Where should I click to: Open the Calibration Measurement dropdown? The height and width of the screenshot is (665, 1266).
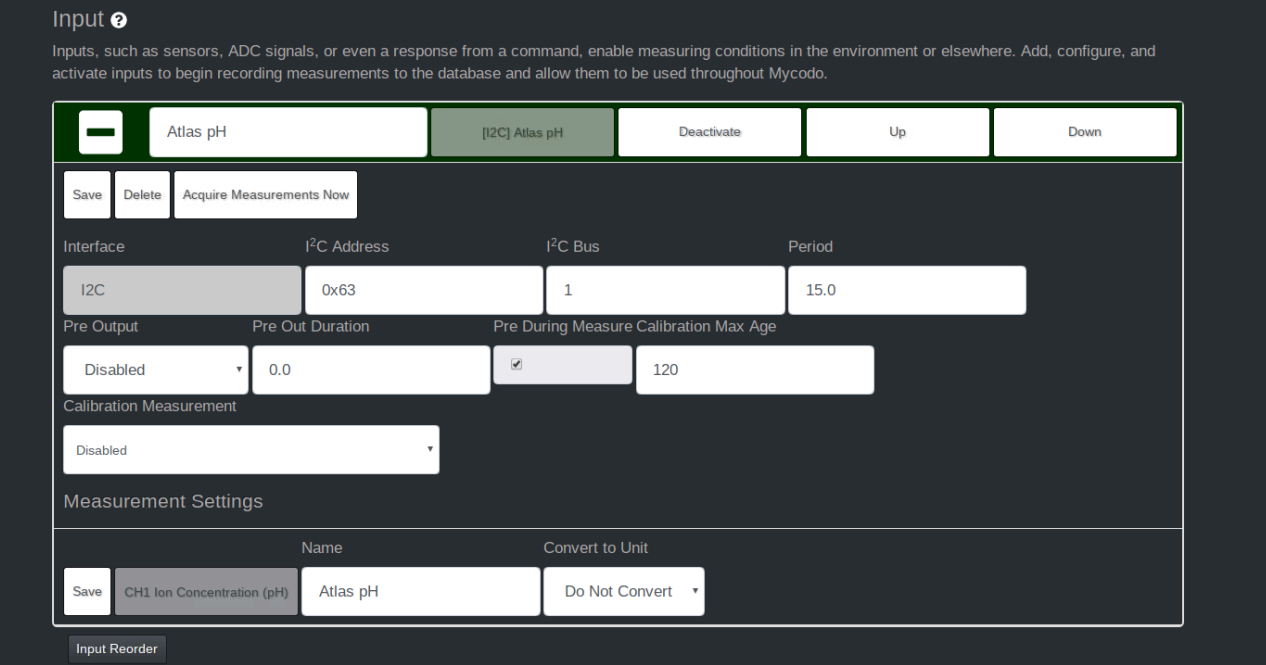point(251,450)
